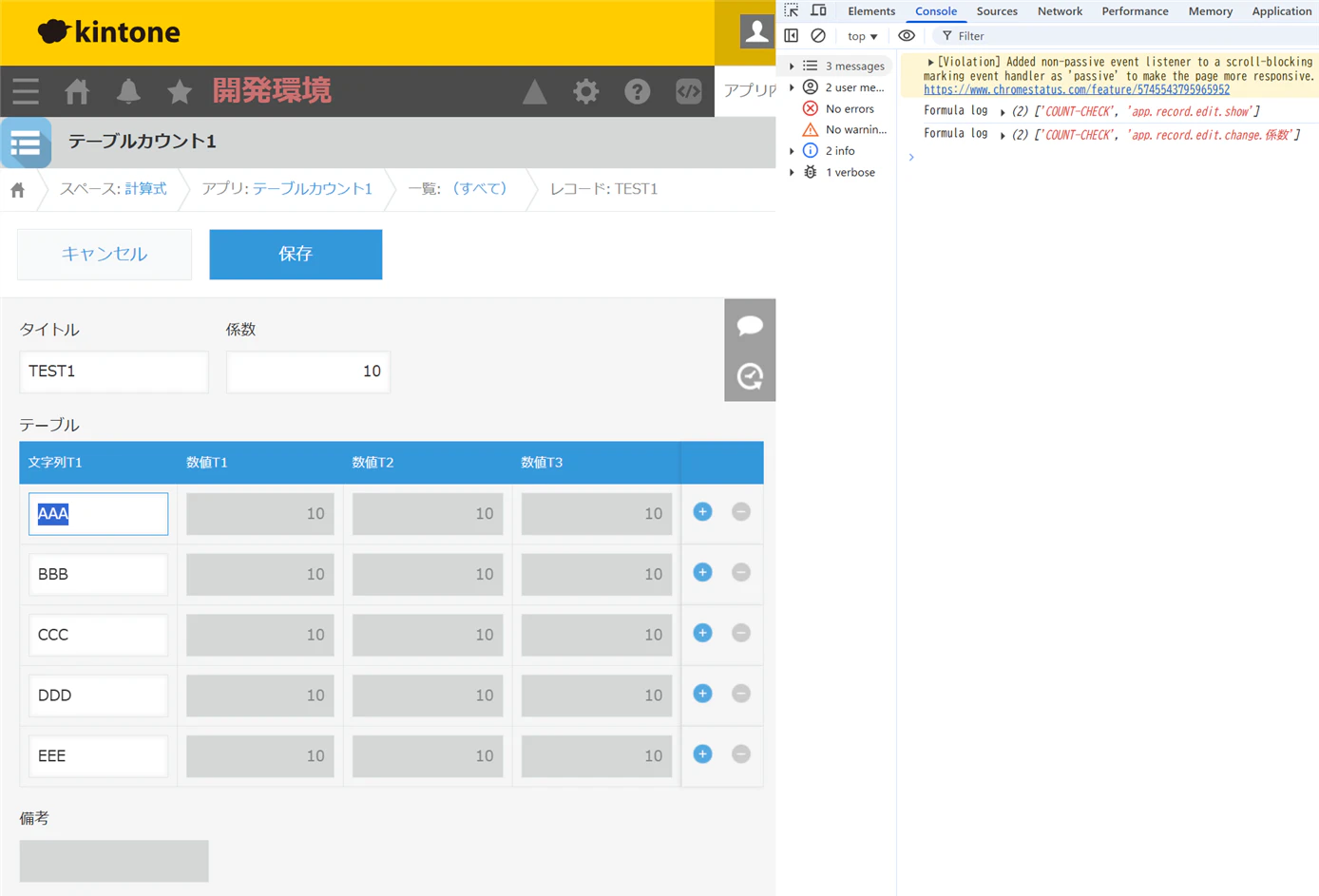Expand the 3 messages group
1319x896 pixels.
coord(792,67)
